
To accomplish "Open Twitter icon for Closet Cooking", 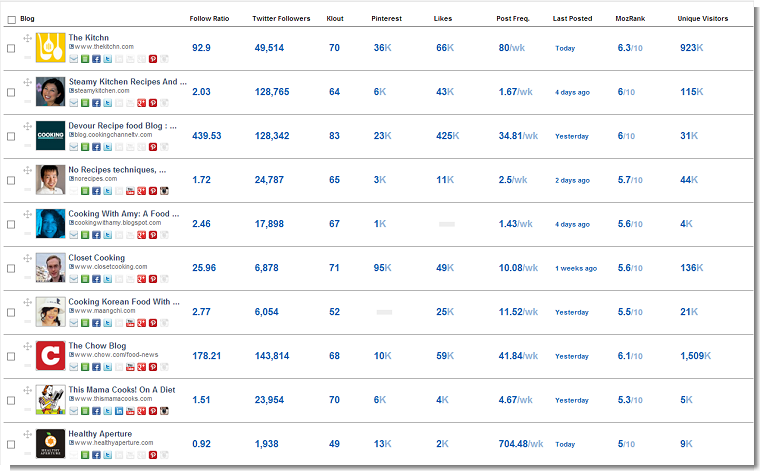I will (108, 279).
